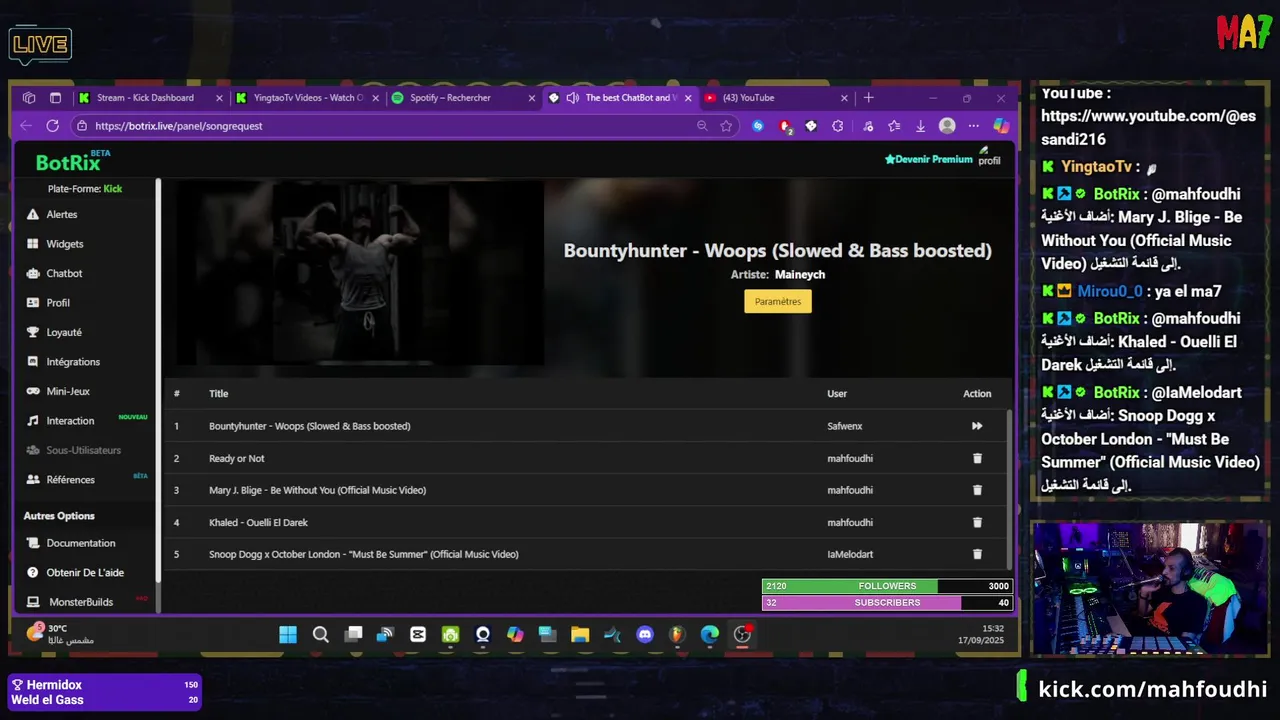The width and height of the screenshot is (1280, 720).
Task: Open Discord from the taskbar
Action: [645, 635]
